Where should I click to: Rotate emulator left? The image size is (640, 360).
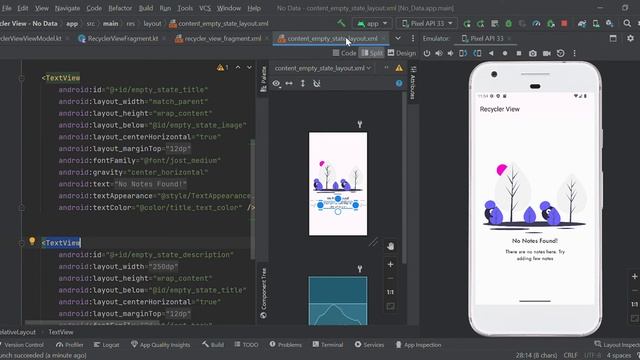pyautogui.click(x=463, y=53)
